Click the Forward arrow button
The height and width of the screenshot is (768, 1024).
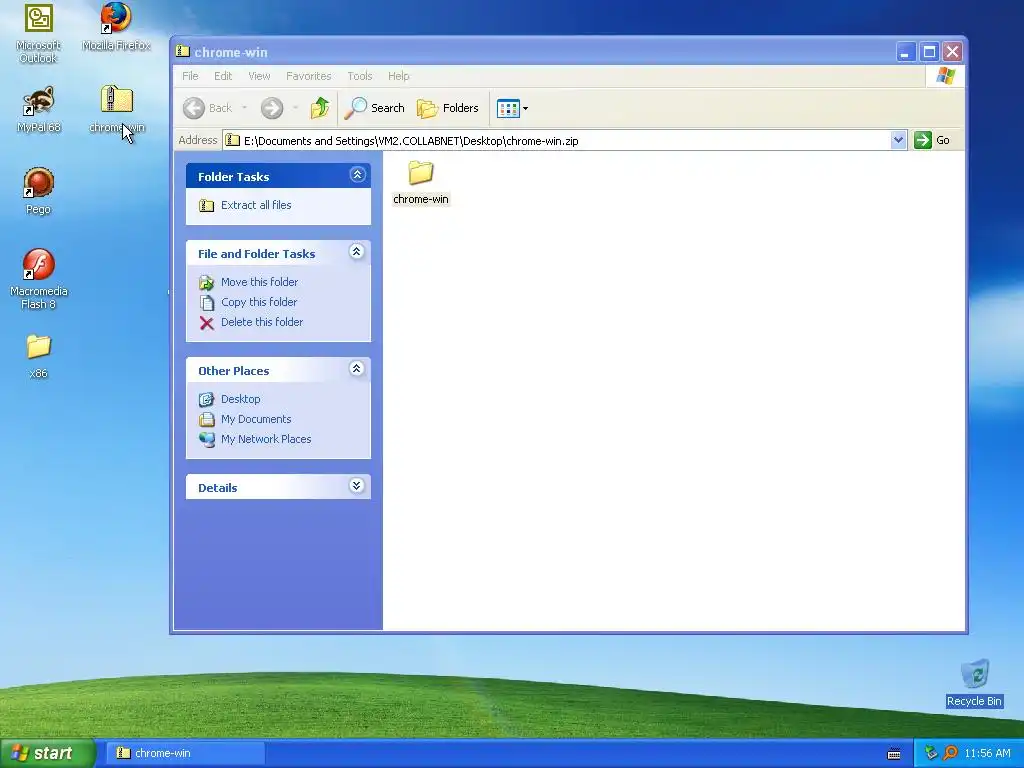click(x=272, y=108)
